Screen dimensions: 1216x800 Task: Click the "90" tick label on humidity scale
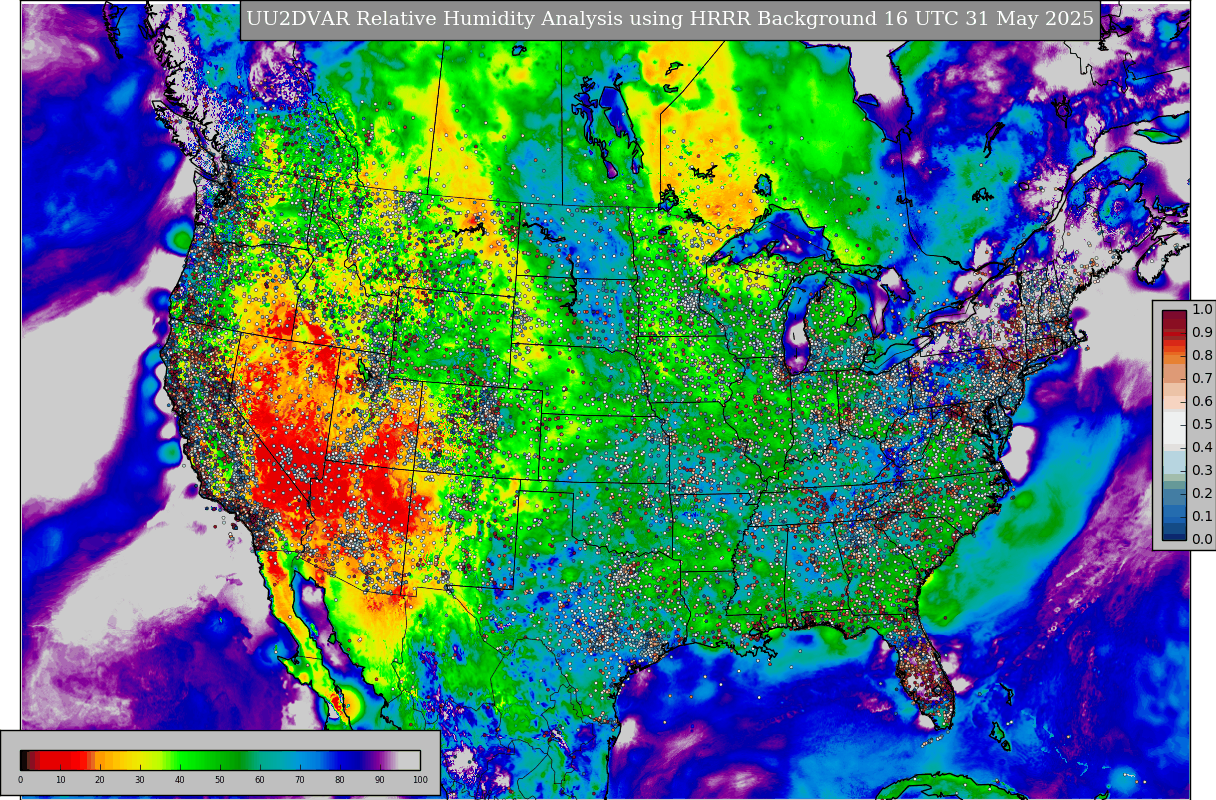click(380, 780)
